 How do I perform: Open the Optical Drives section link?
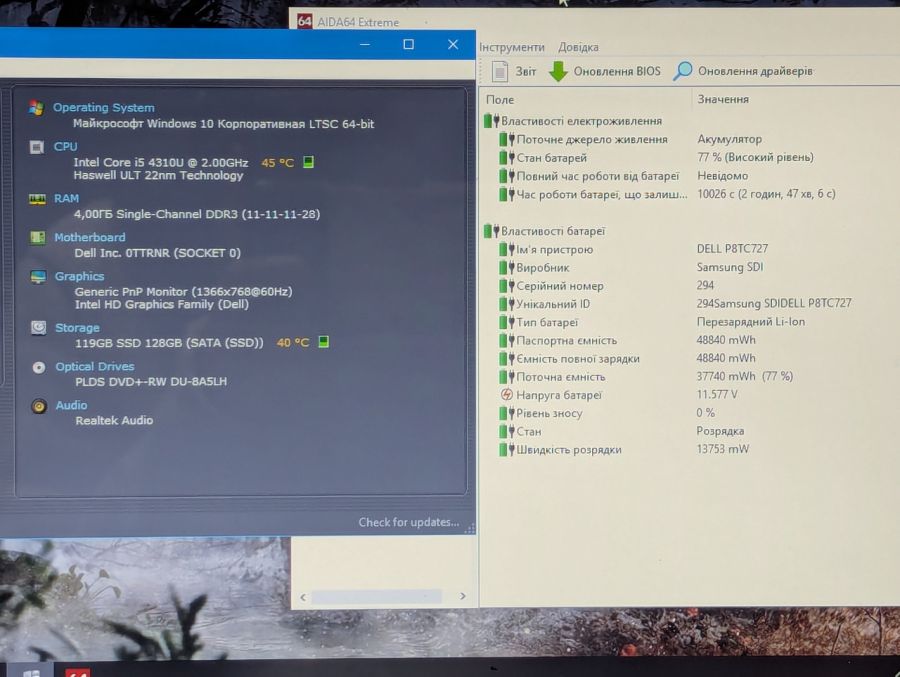pos(95,366)
